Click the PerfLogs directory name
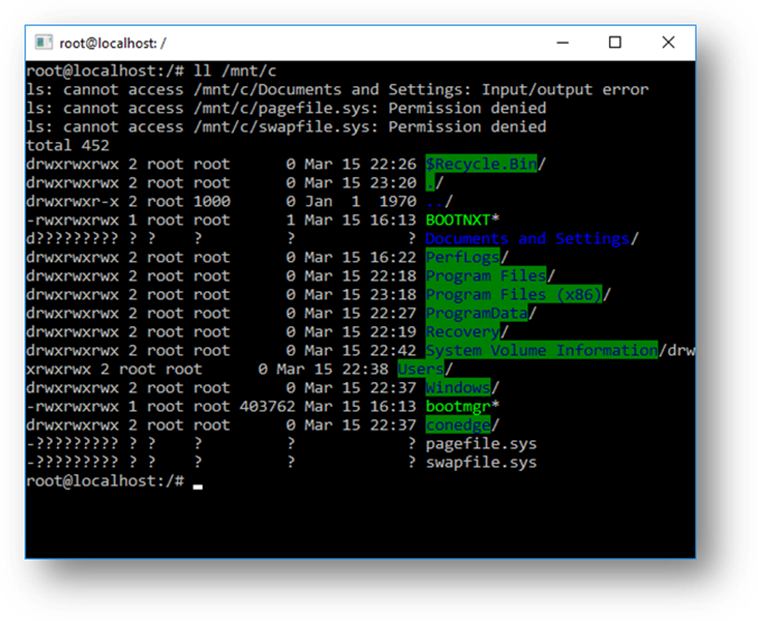This screenshot has width=758, height=621. 462,258
